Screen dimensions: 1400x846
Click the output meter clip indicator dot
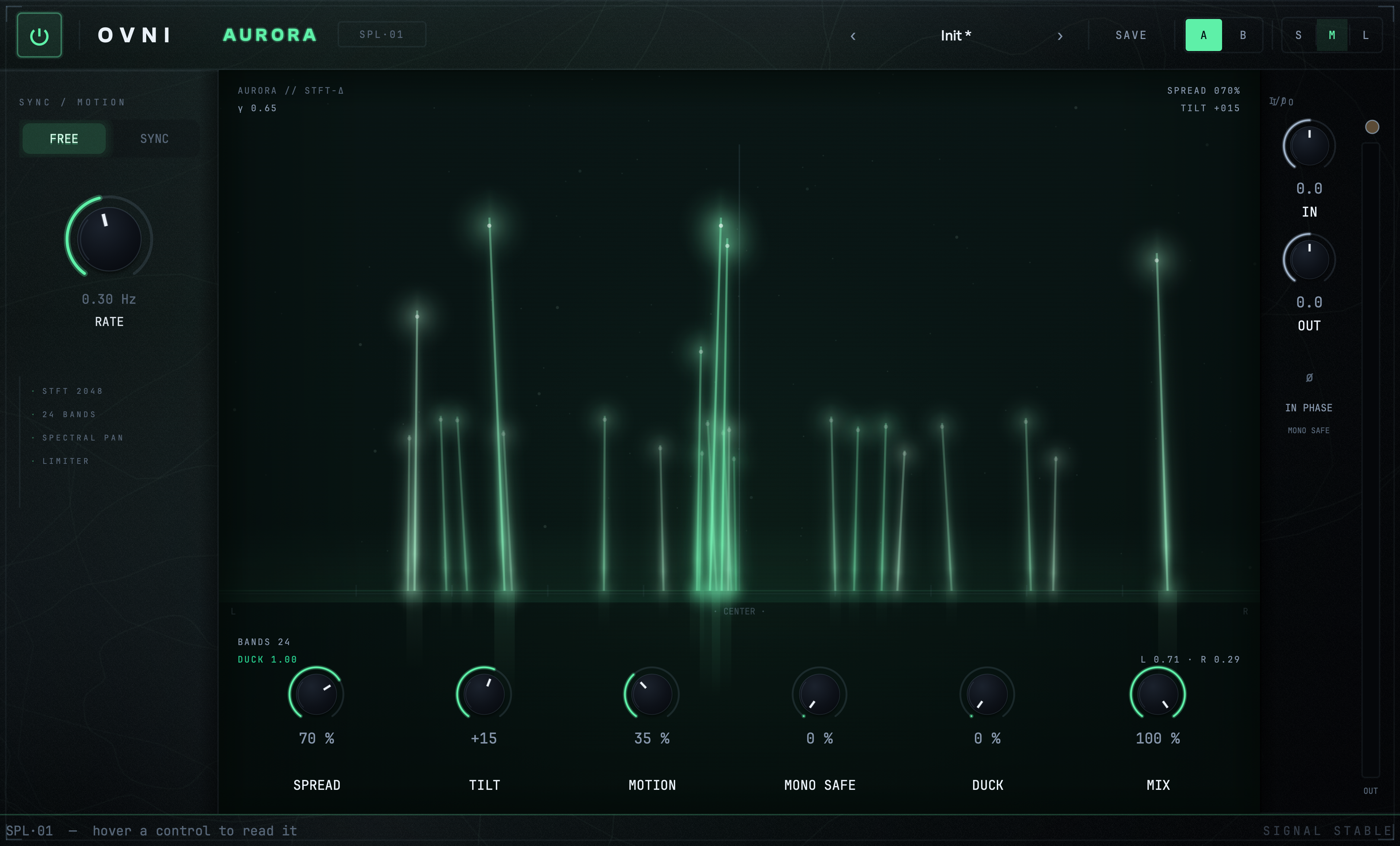tap(1372, 127)
